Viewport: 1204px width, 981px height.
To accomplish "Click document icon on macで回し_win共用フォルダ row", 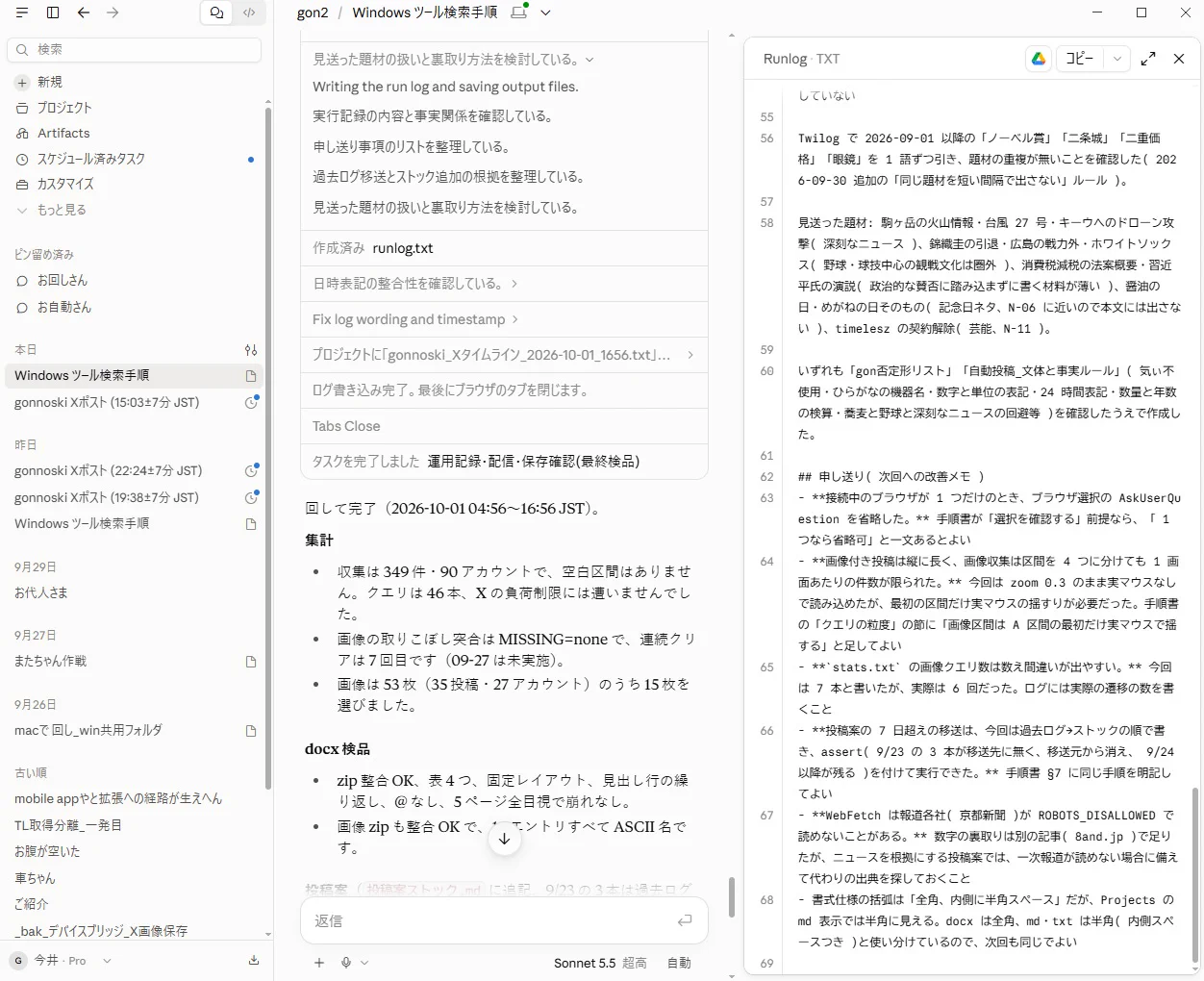I will pos(251,731).
